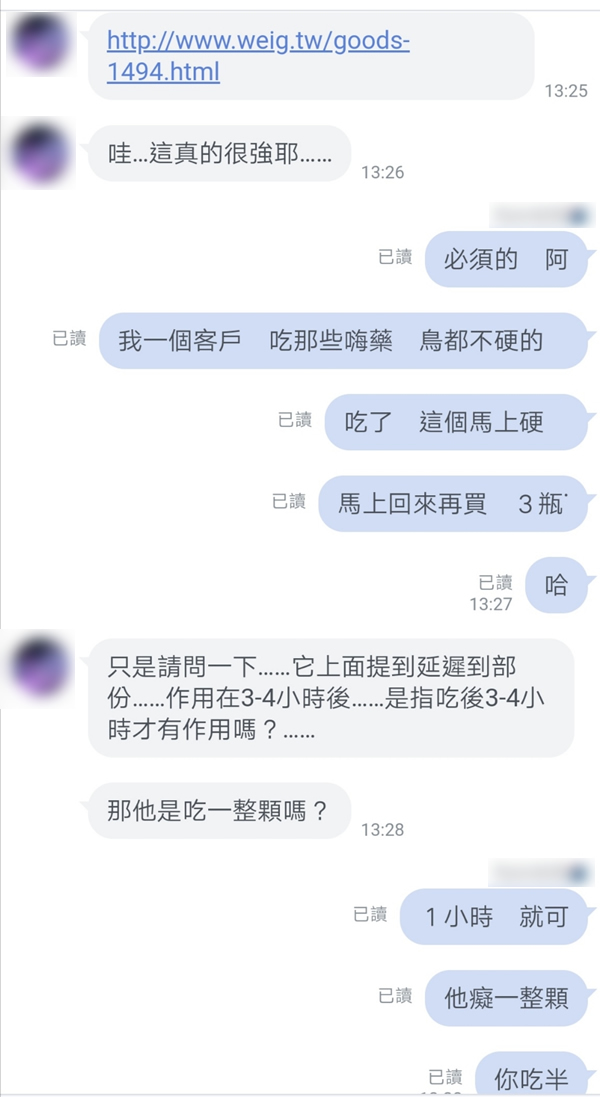Click the blurred sender name above 必須的 阿
600x1097 pixels.
point(541,215)
